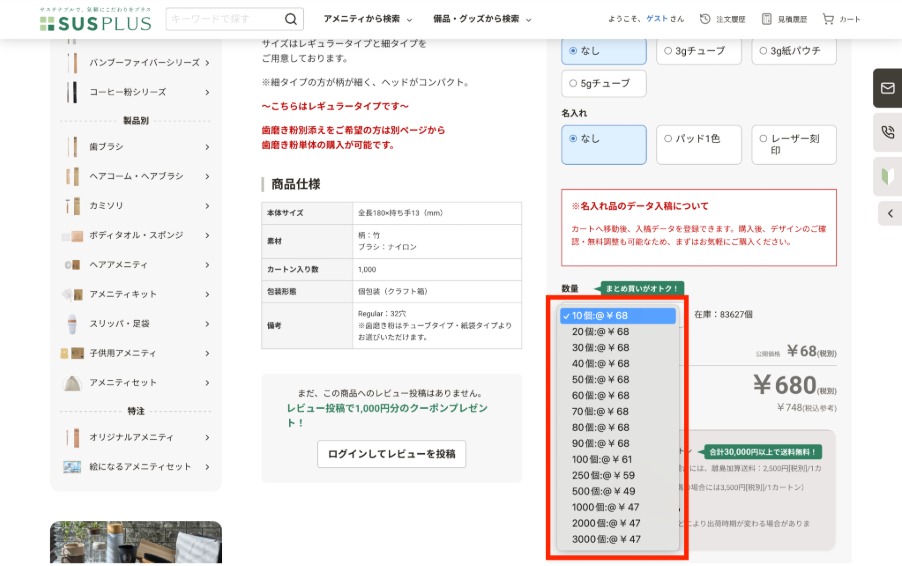The height and width of the screenshot is (566, 902).
Task: Click ログインしてレビューを投稿 button
Action: [x=391, y=454]
